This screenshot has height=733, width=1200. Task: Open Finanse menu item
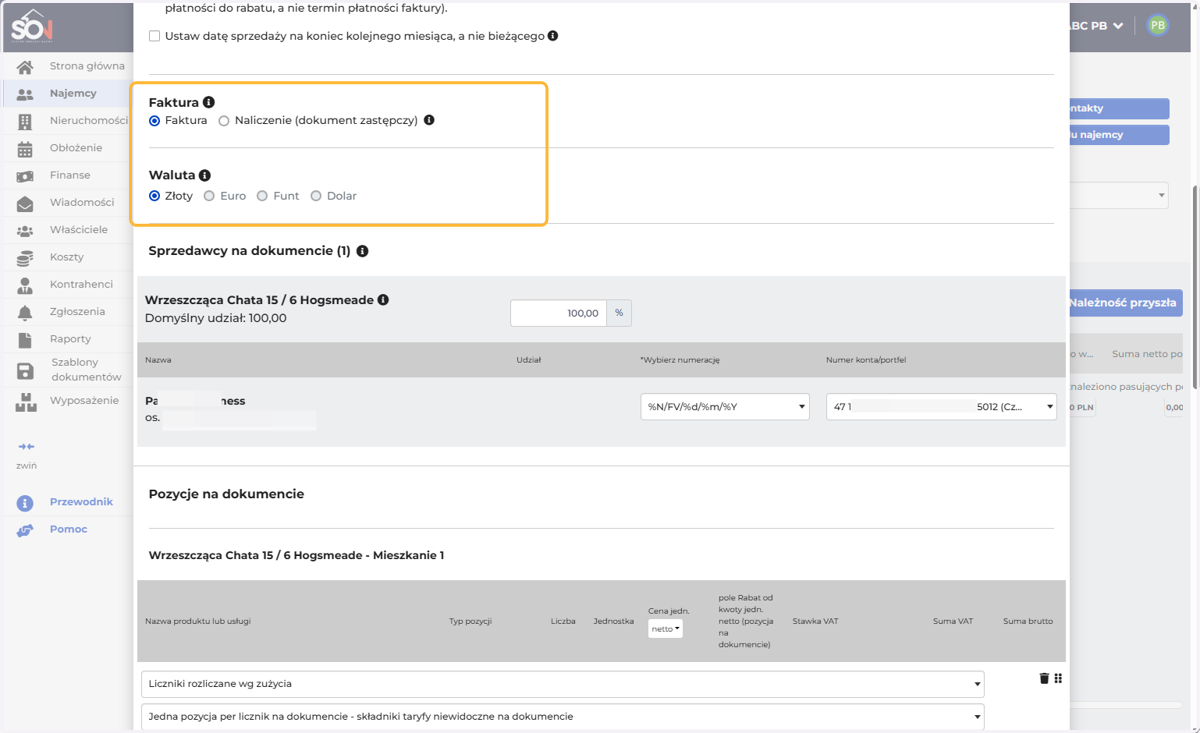click(x=70, y=175)
